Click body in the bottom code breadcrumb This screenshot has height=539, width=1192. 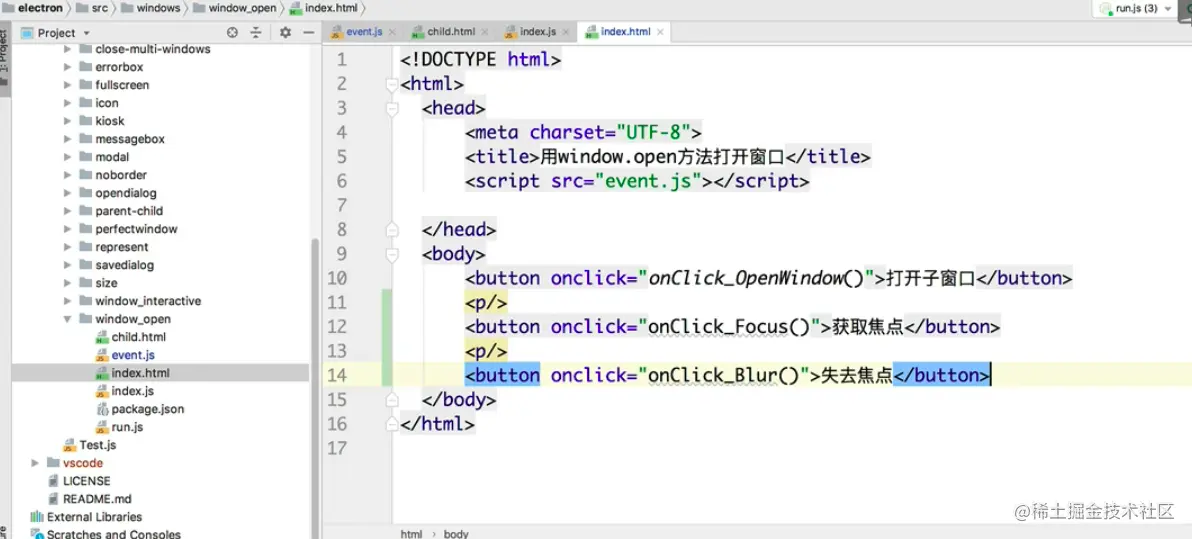pyautogui.click(x=456, y=534)
